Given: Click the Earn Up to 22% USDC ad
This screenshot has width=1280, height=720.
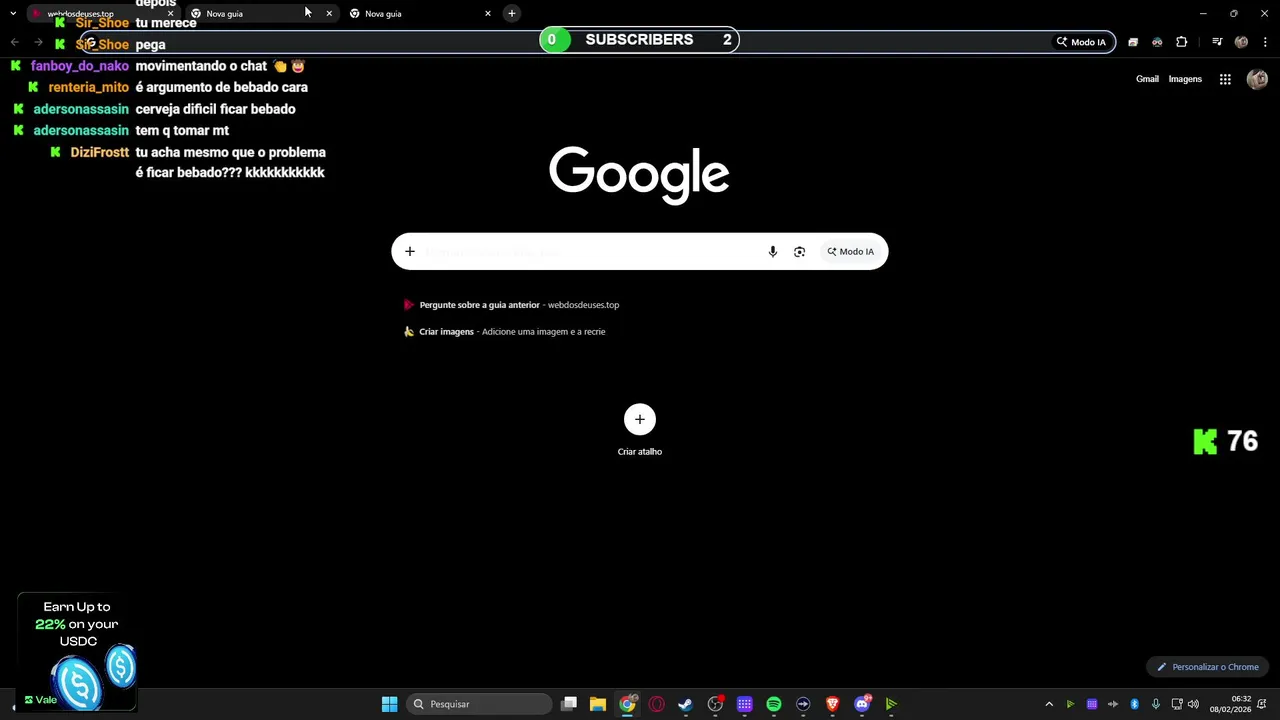Looking at the screenshot, I should (x=77, y=651).
